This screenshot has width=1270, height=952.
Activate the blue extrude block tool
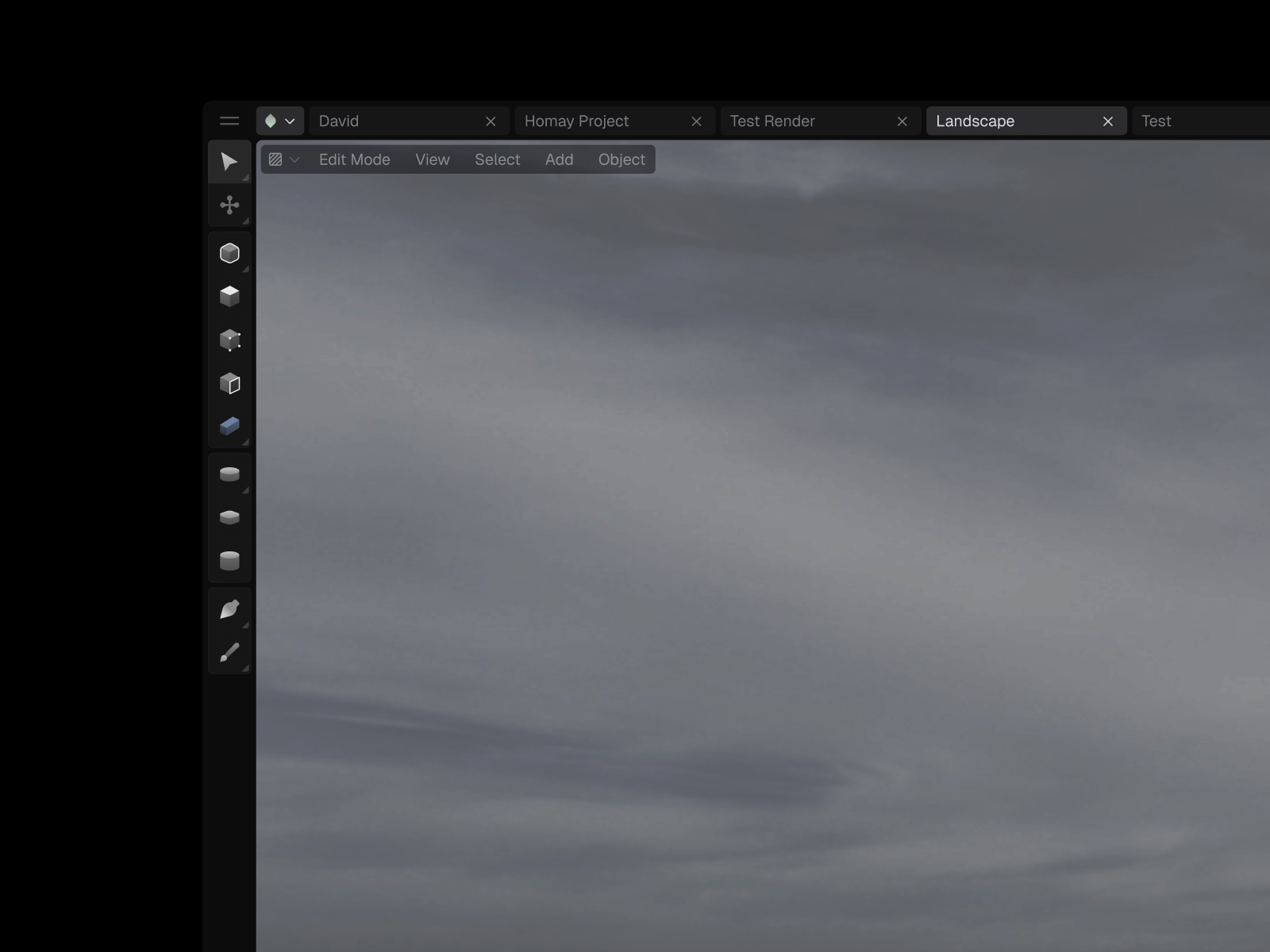coord(229,428)
